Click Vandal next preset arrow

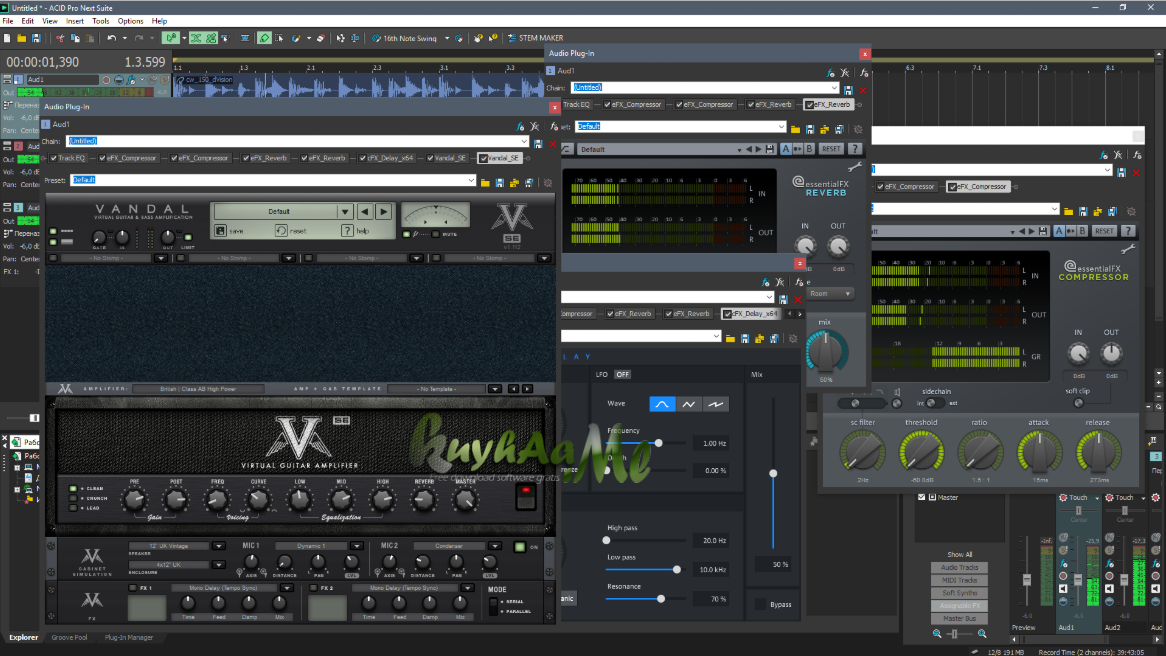(384, 211)
